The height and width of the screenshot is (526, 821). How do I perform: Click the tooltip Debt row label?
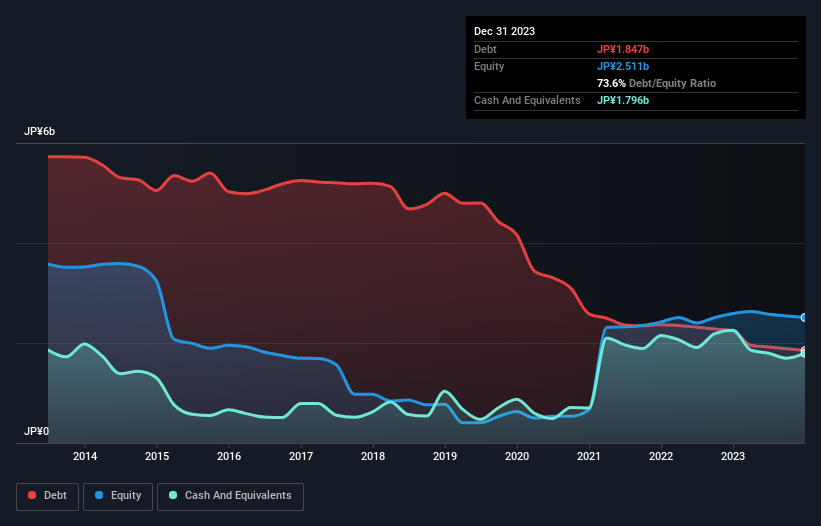click(x=485, y=49)
